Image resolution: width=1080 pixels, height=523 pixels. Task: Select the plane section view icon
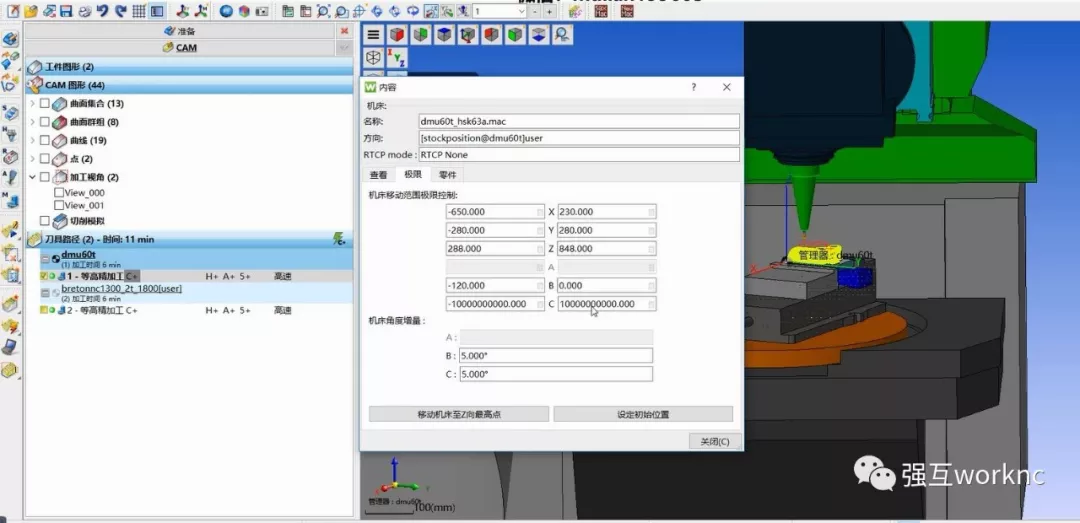539,34
